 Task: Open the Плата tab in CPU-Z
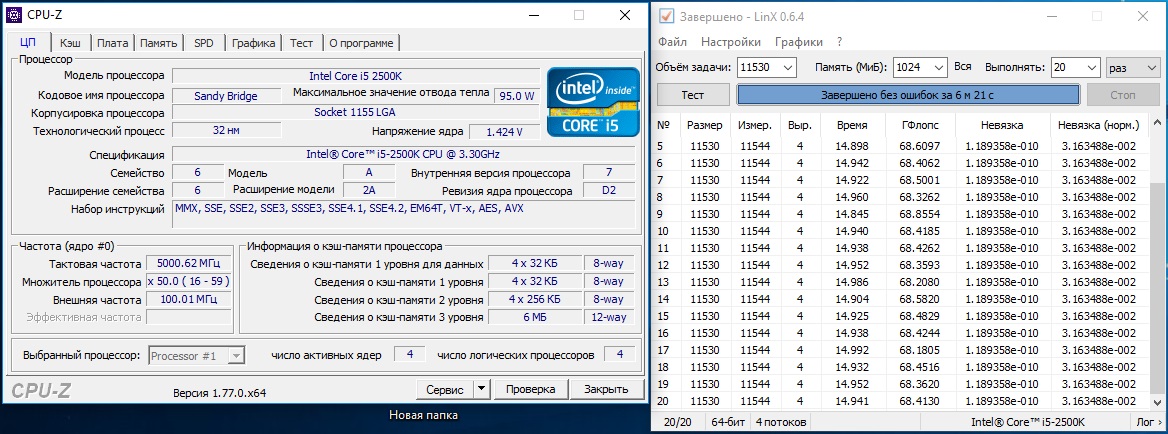click(x=112, y=43)
